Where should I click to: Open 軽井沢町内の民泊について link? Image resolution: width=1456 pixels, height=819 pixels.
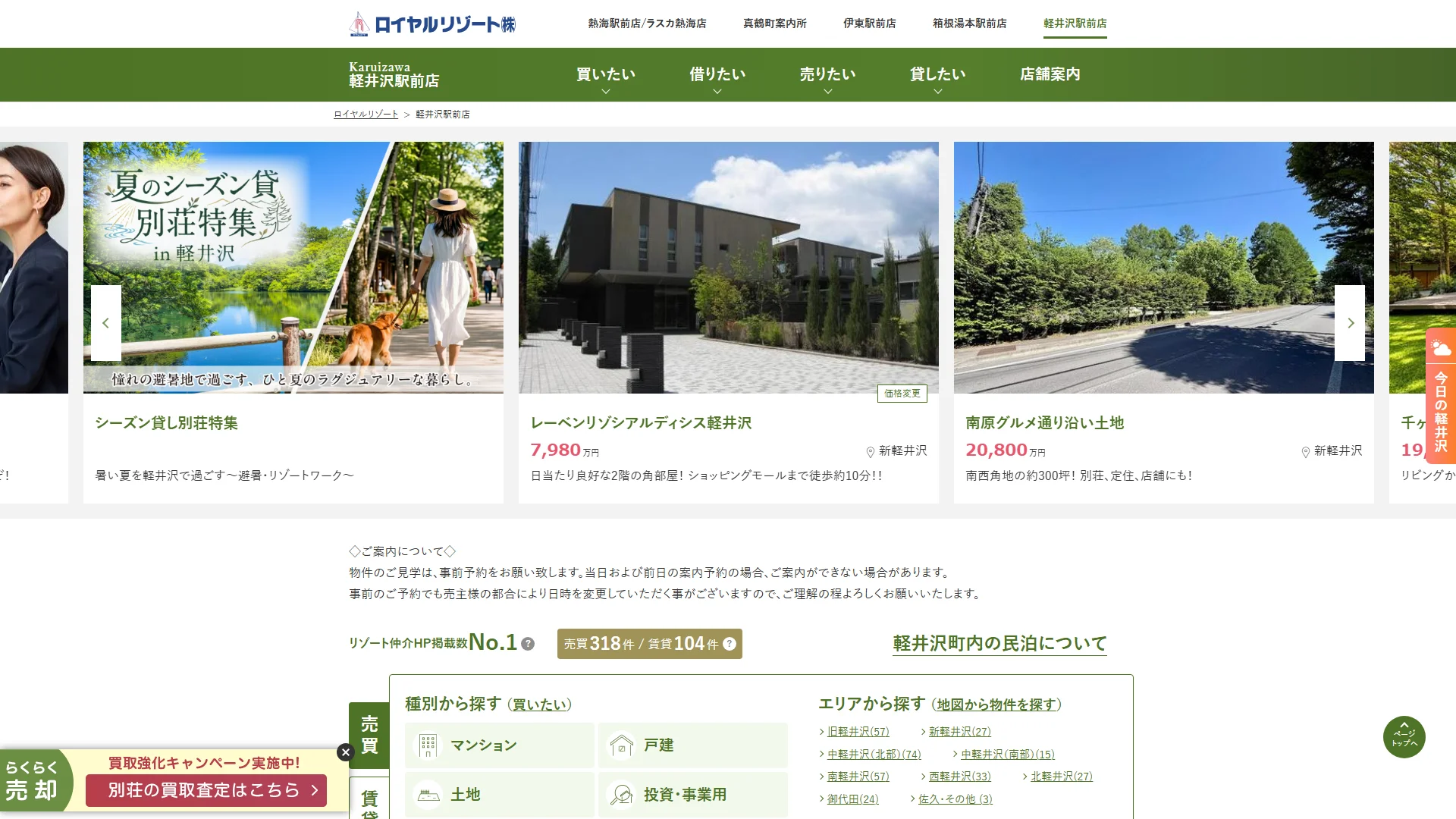coord(999,644)
